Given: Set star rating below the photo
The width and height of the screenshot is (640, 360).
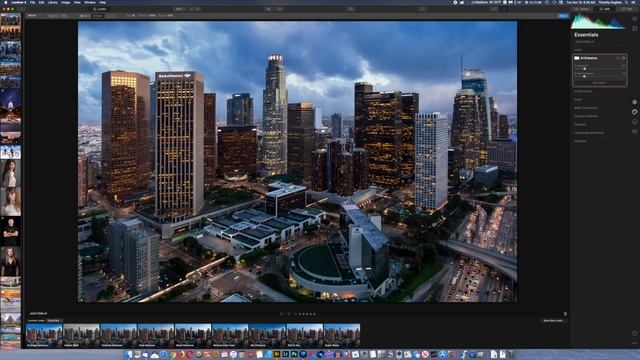Looking at the screenshot, I should 307,314.
